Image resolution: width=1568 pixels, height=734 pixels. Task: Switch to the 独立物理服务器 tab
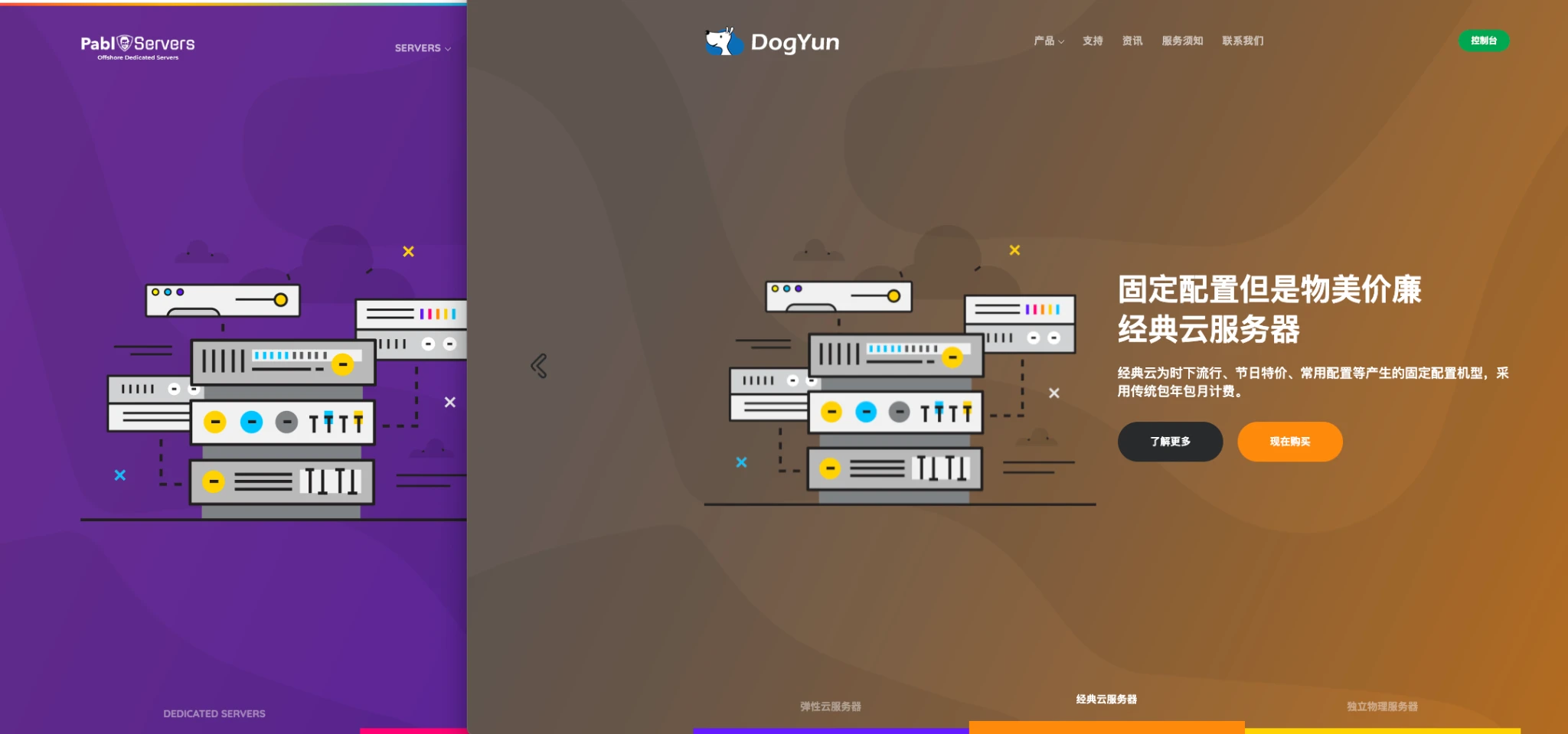pyautogui.click(x=1382, y=706)
